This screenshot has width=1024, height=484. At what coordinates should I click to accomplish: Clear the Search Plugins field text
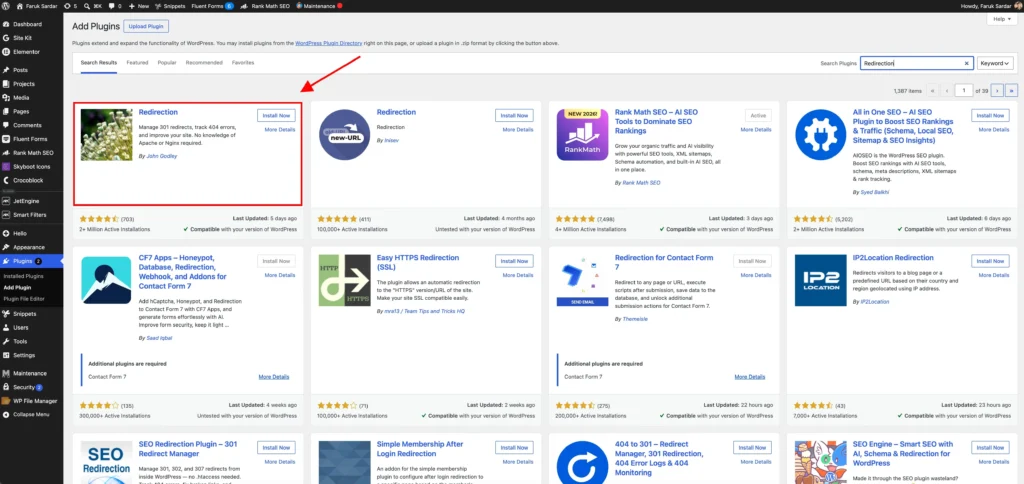[967, 63]
